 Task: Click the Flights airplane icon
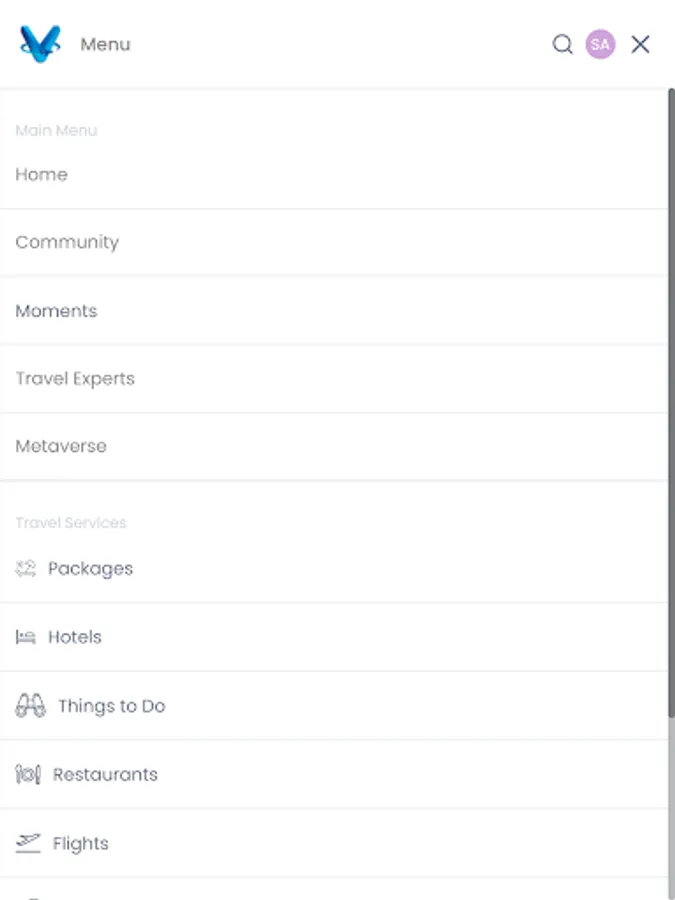[x=27, y=842]
